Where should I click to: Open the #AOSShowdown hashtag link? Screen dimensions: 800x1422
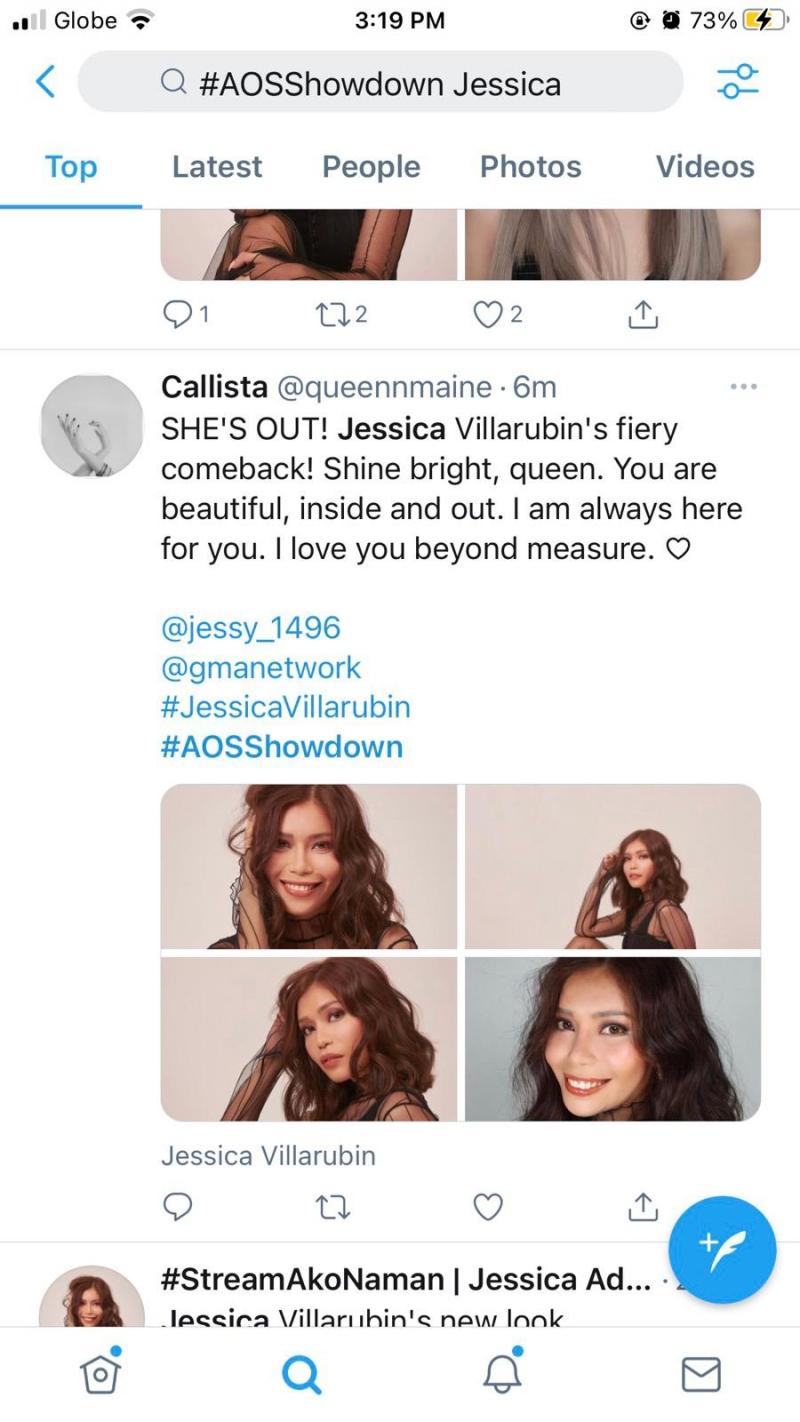280,747
